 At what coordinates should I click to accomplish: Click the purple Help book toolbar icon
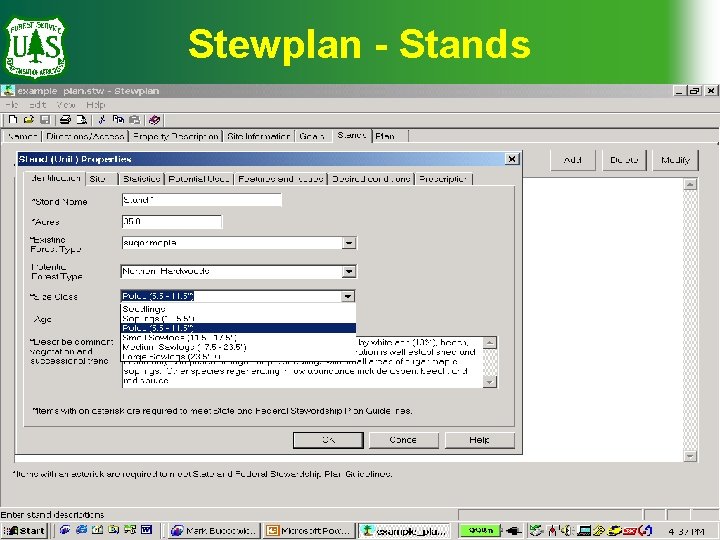[x=155, y=120]
